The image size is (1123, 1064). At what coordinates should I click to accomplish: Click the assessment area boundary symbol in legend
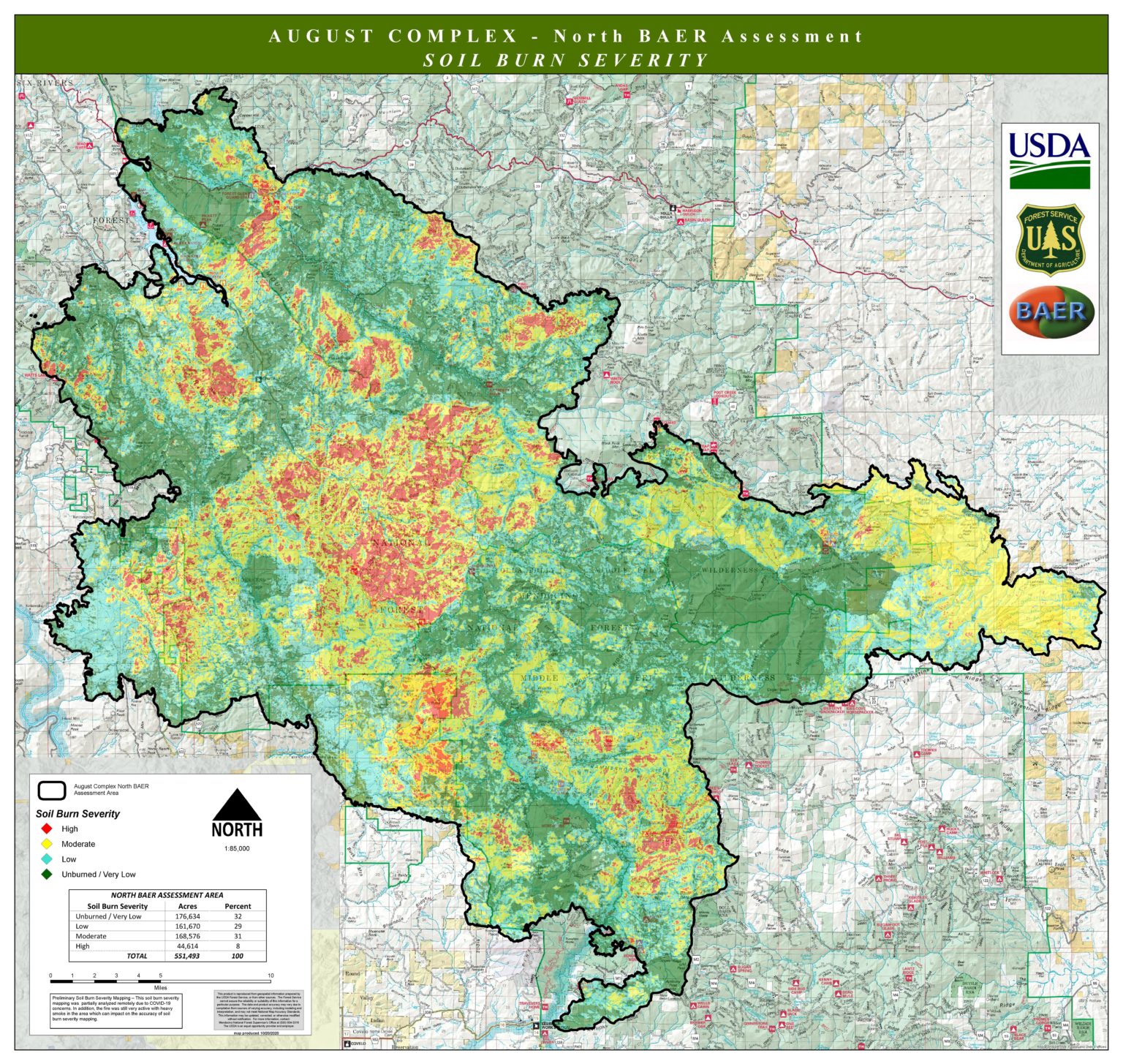tap(51, 791)
